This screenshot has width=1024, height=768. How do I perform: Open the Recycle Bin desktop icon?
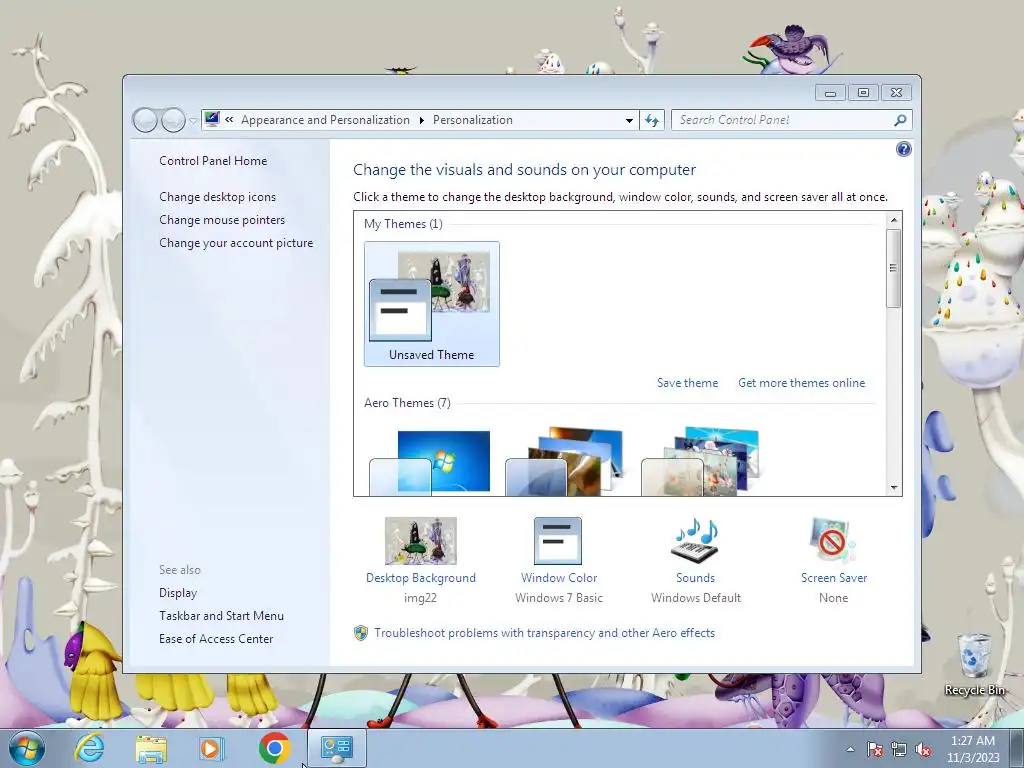pos(974,664)
